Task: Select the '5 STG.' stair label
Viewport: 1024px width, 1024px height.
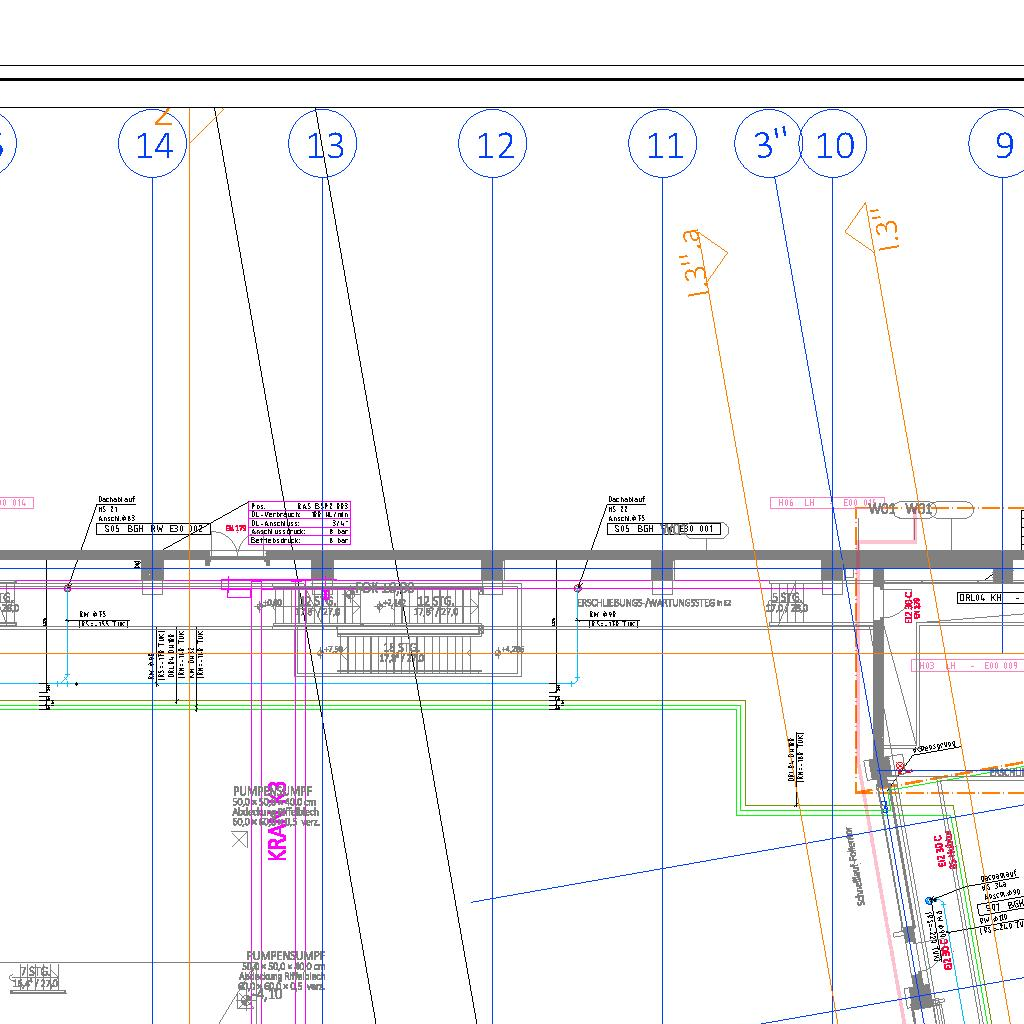Action: (786, 598)
